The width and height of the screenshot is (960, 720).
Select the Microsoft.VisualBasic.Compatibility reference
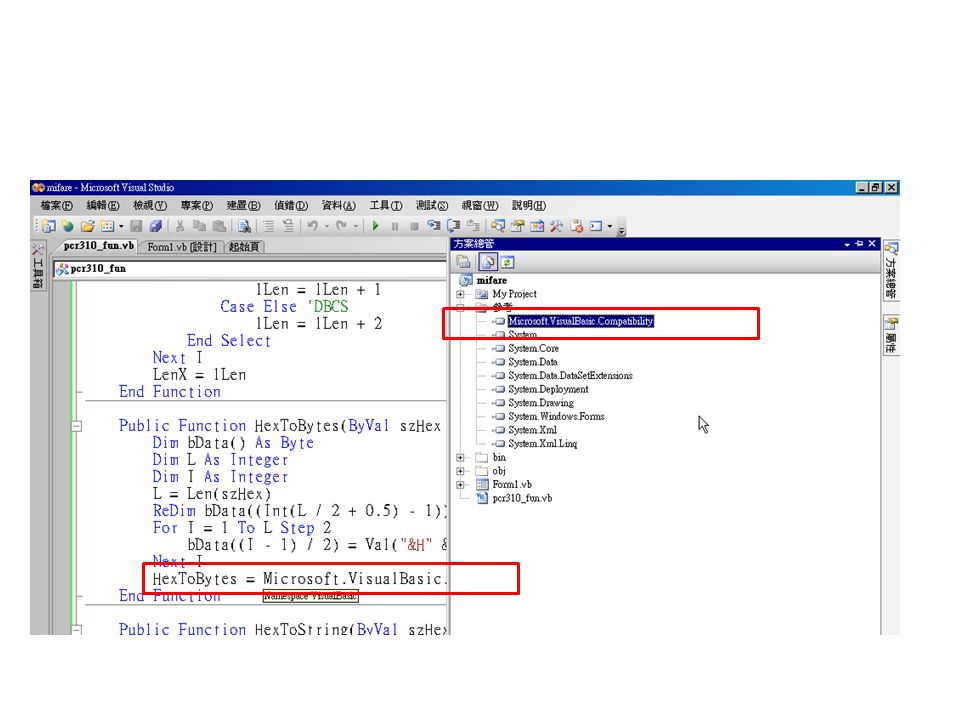point(580,321)
